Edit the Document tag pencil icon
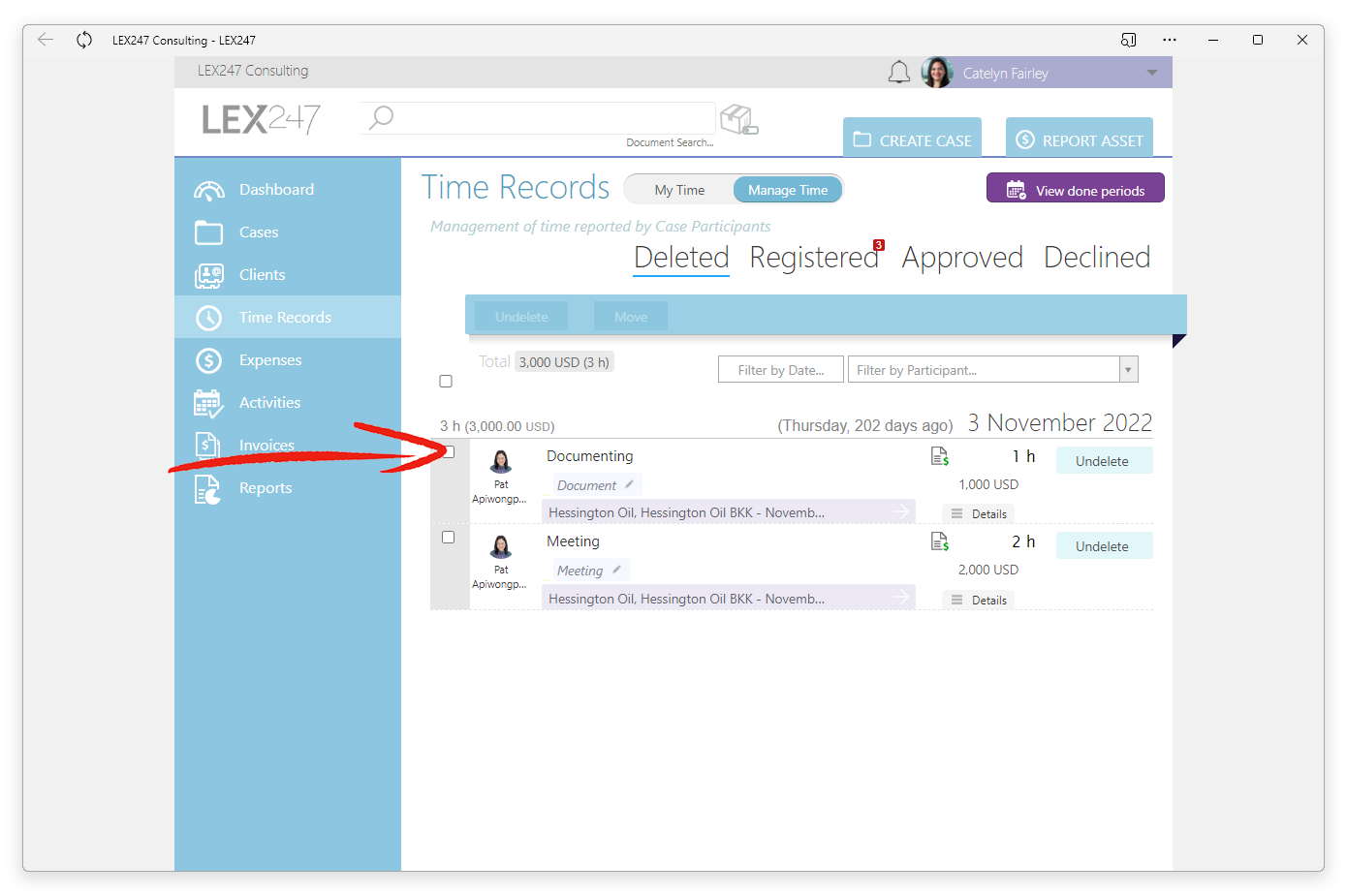 (629, 484)
